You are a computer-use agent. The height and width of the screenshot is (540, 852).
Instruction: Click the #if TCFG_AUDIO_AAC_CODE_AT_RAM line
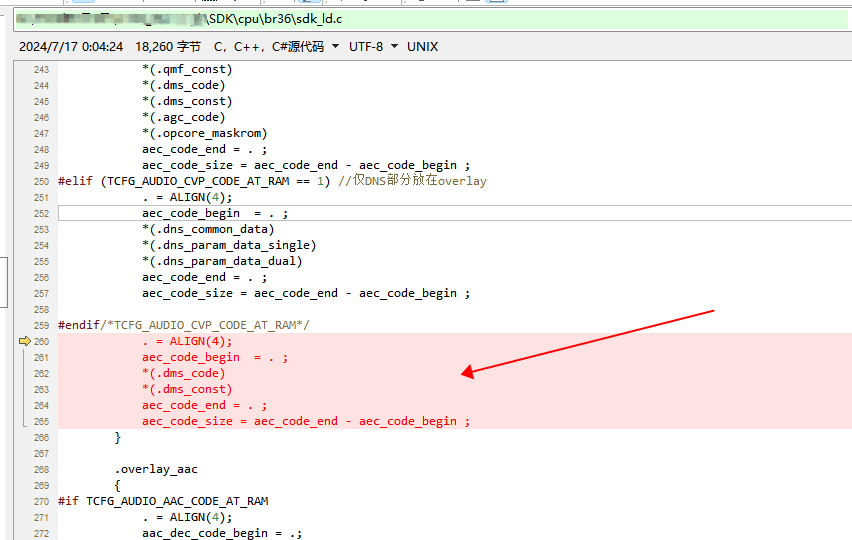tap(163, 501)
